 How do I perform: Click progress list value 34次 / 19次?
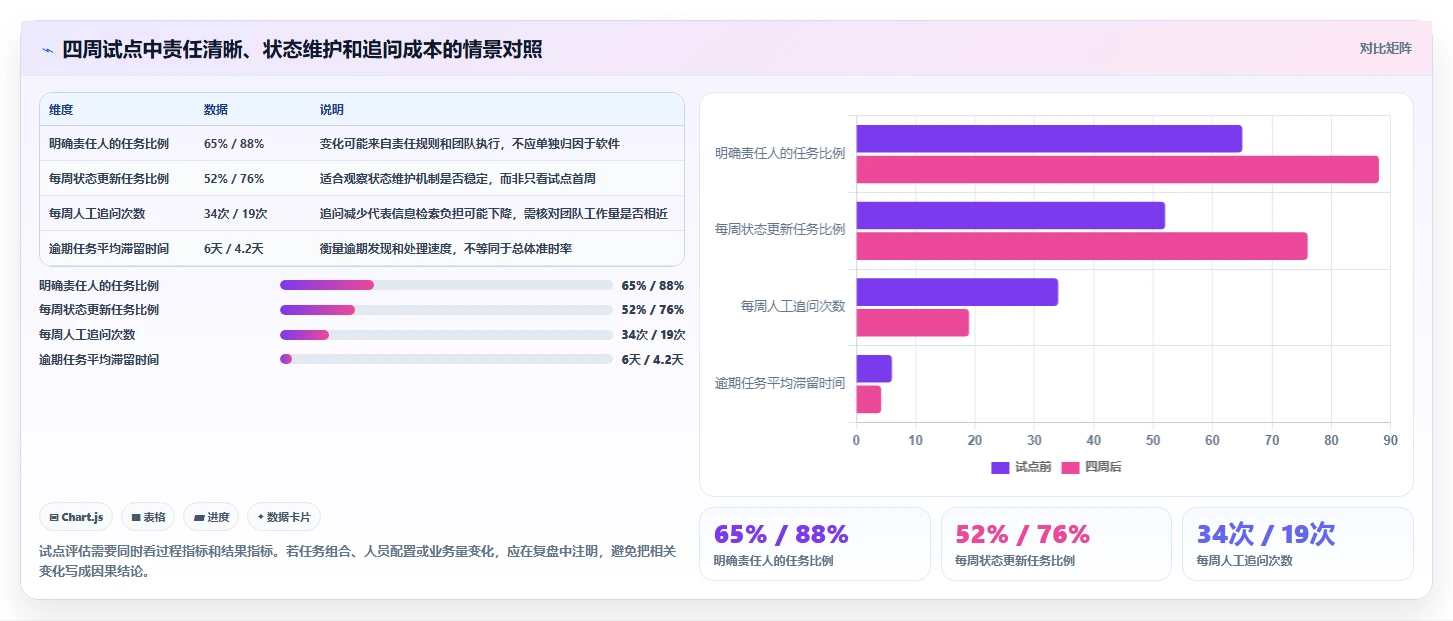pyautogui.click(x=653, y=335)
